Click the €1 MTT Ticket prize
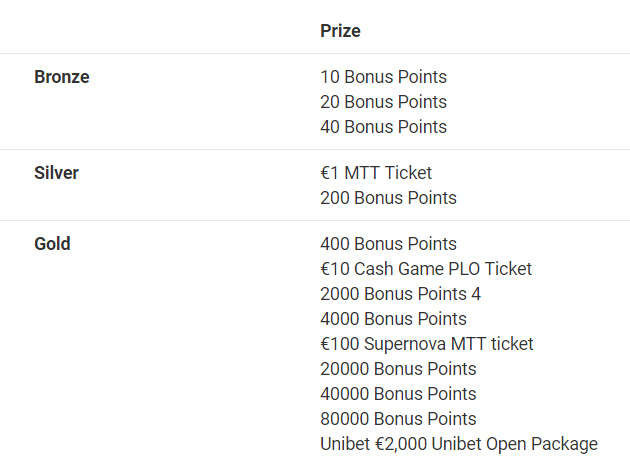 point(376,173)
